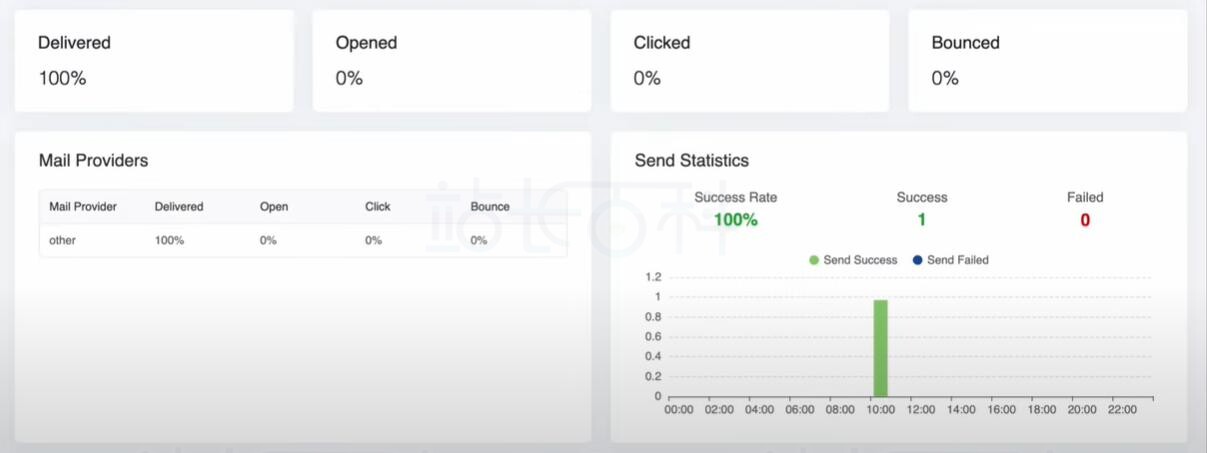Click the green Send Success legend dot
Viewport: 1207px width, 453px height.
(814, 260)
